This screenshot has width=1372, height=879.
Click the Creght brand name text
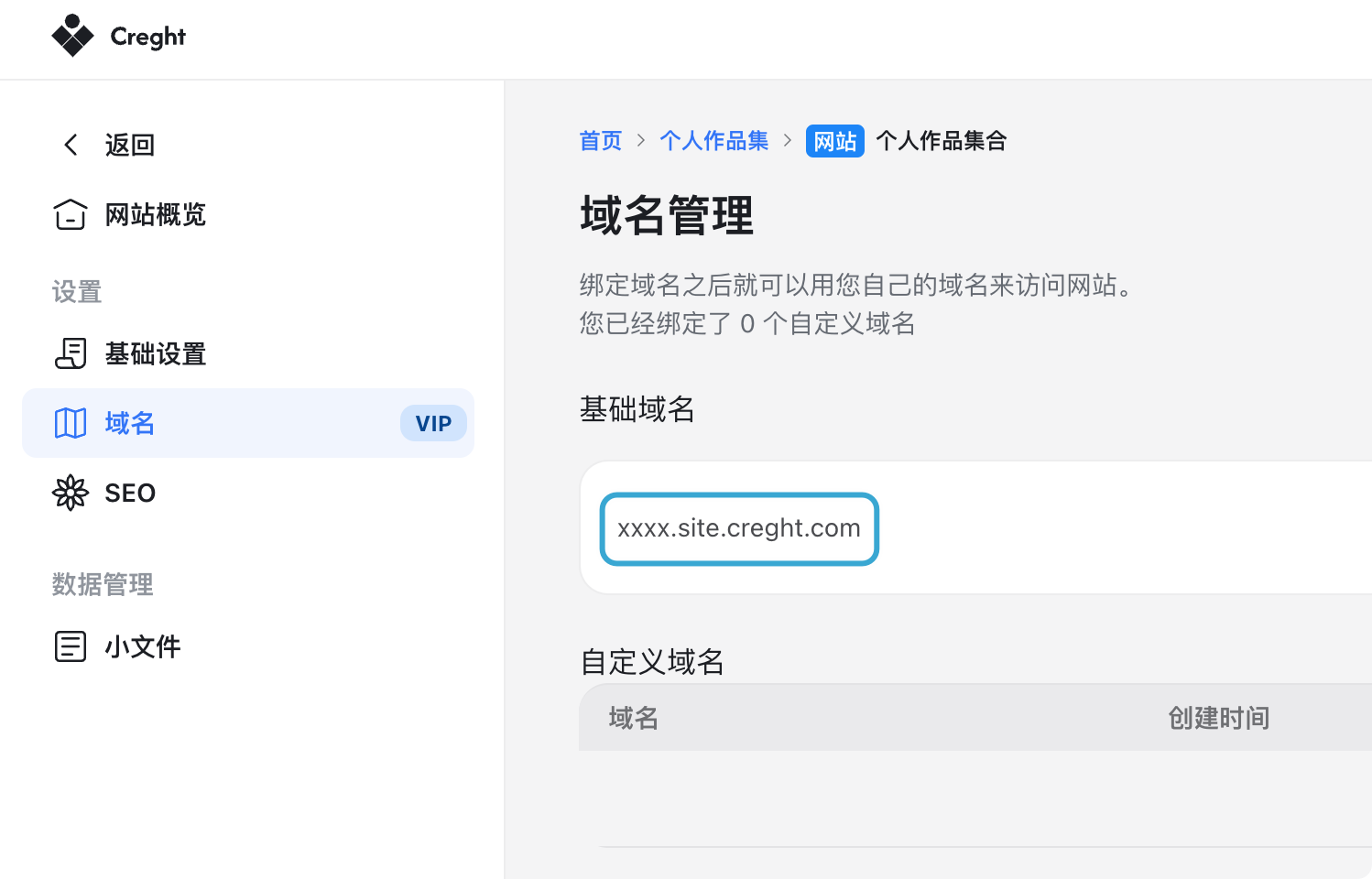coord(147,37)
